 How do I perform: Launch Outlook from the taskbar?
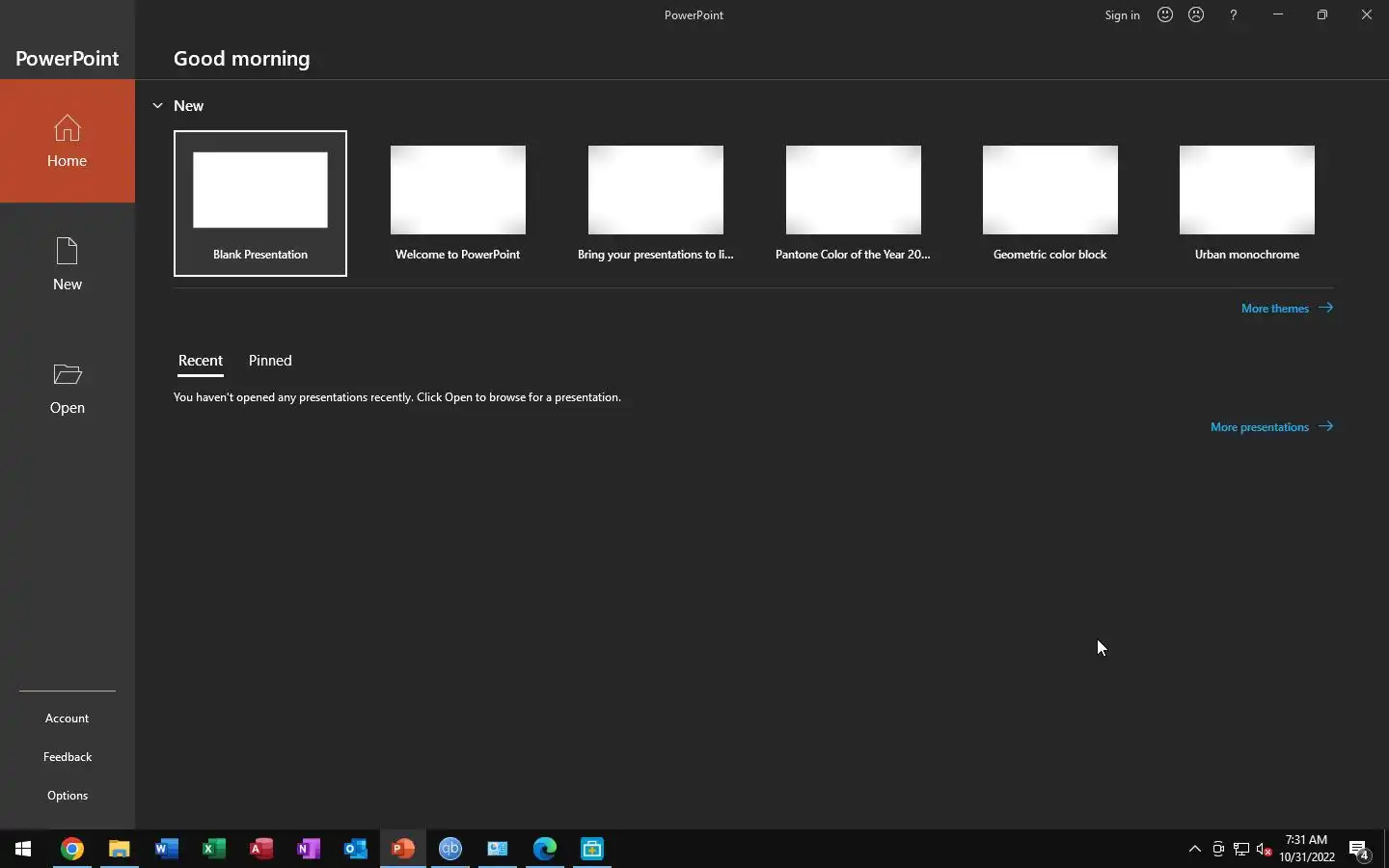356,849
